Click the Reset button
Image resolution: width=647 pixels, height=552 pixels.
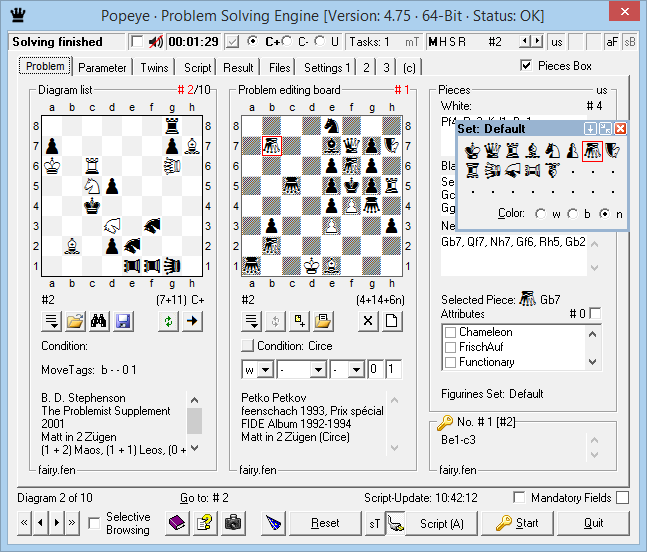click(x=325, y=523)
